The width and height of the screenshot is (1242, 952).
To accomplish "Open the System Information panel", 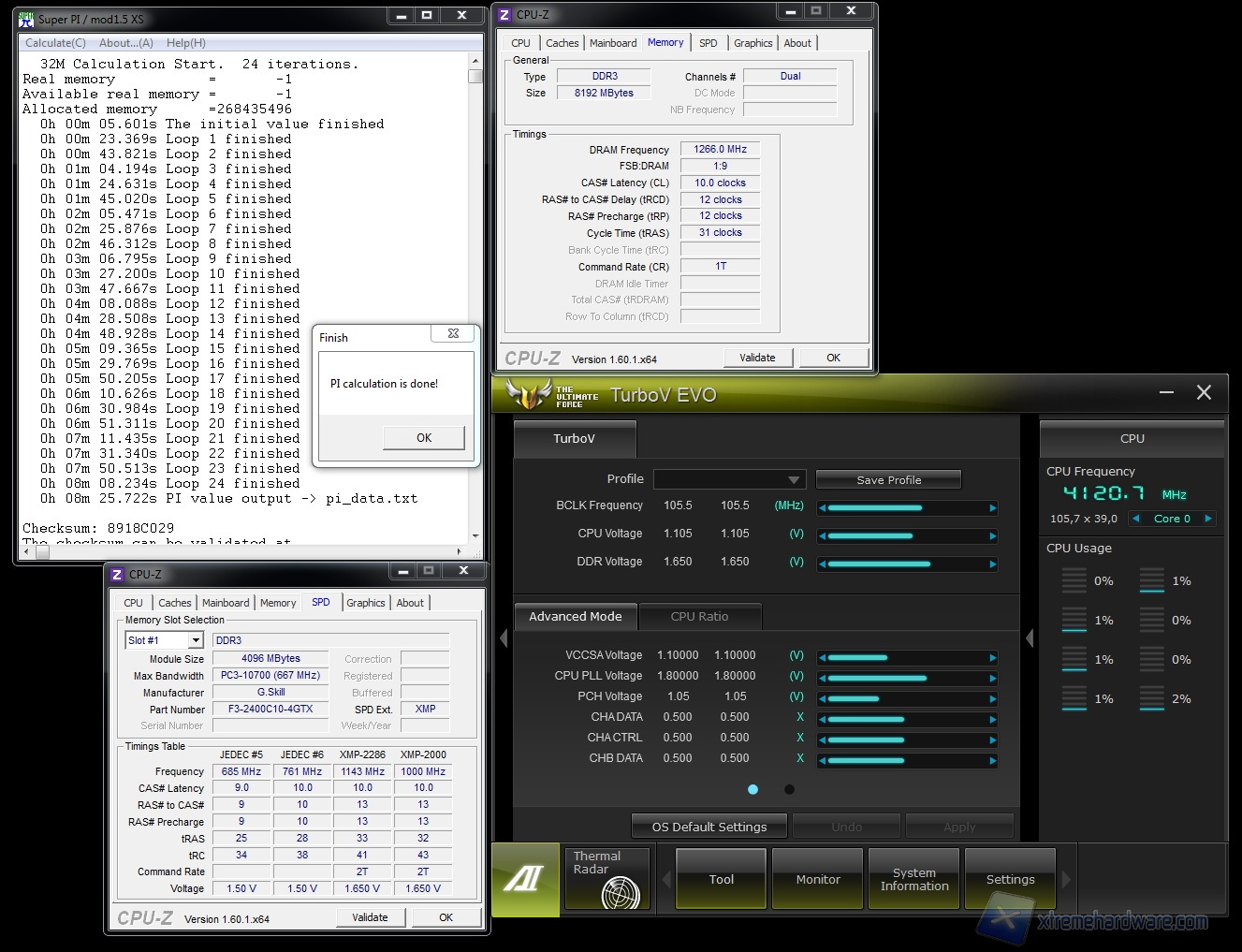I will [913, 879].
